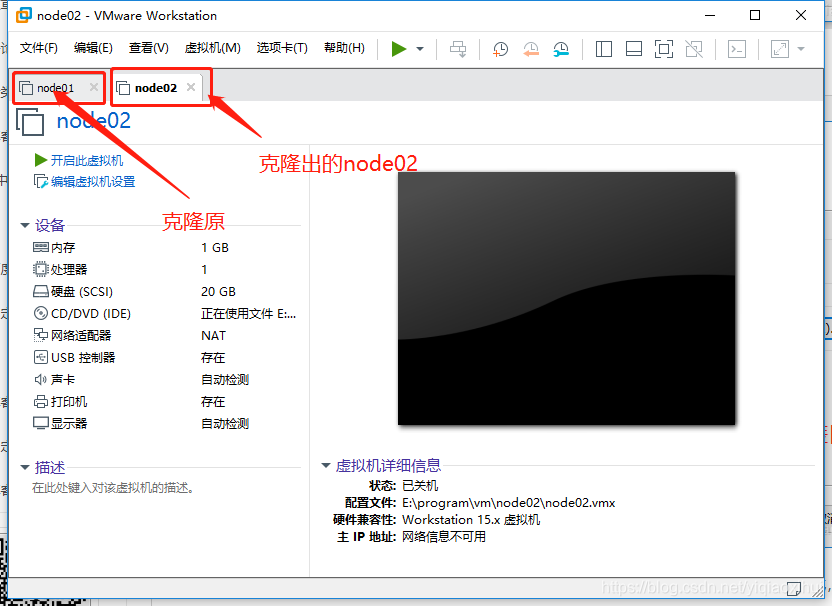Take a snapshot using the clock-plus icon
This screenshot has height=606, width=832.
[x=500, y=49]
